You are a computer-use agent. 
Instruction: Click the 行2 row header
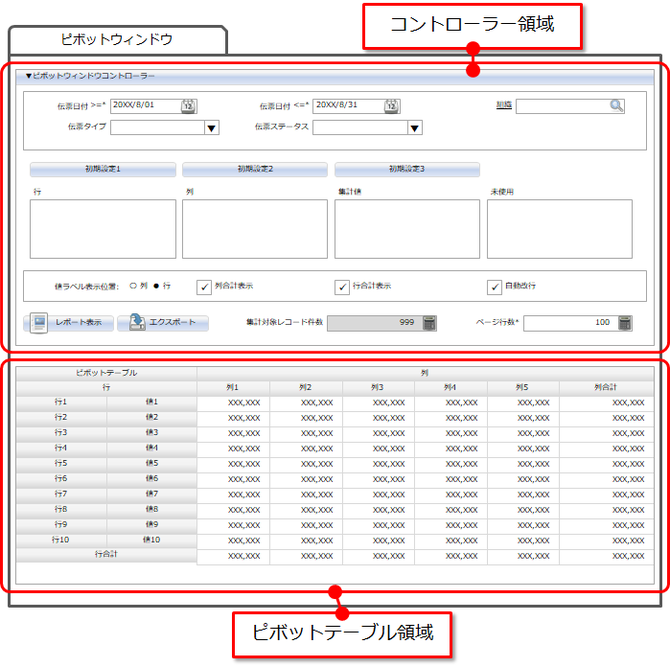61,417
